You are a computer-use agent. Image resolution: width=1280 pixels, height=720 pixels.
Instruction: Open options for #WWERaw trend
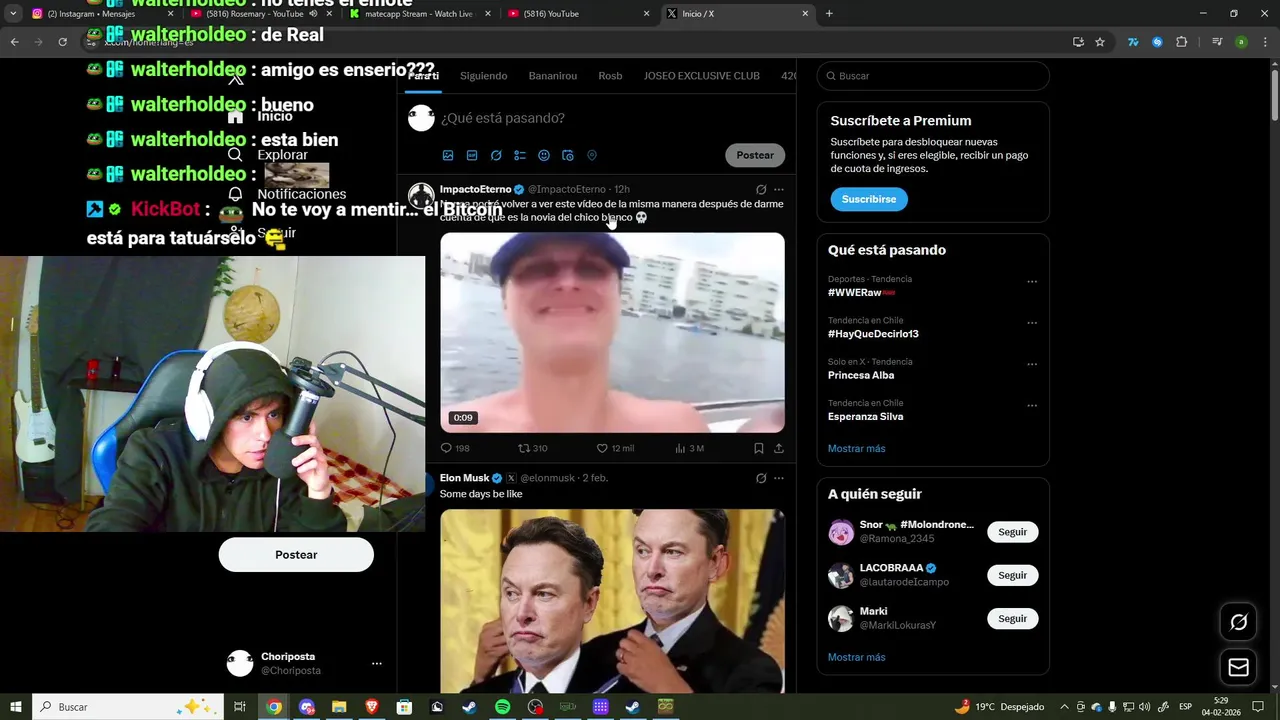(x=1032, y=282)
